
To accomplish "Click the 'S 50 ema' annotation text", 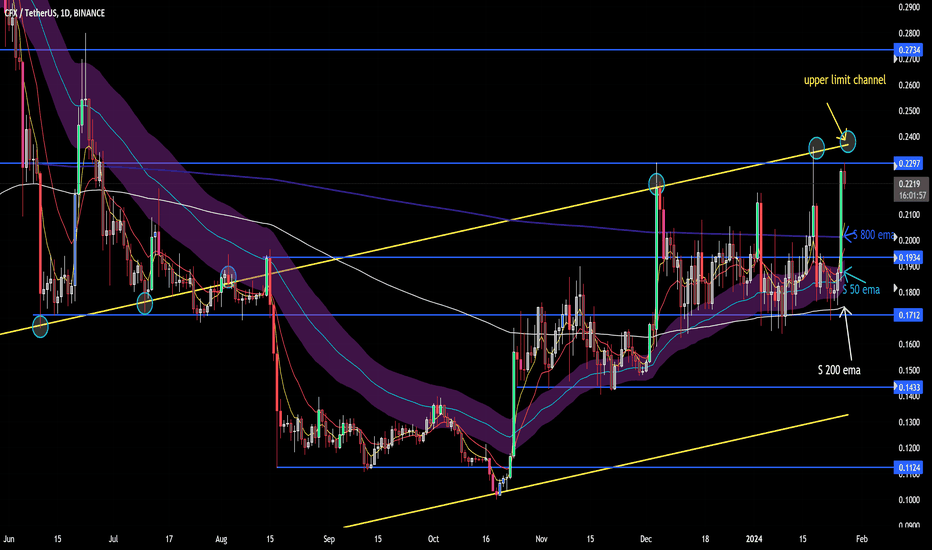I will pyautogui.click(x=861, y=290).
